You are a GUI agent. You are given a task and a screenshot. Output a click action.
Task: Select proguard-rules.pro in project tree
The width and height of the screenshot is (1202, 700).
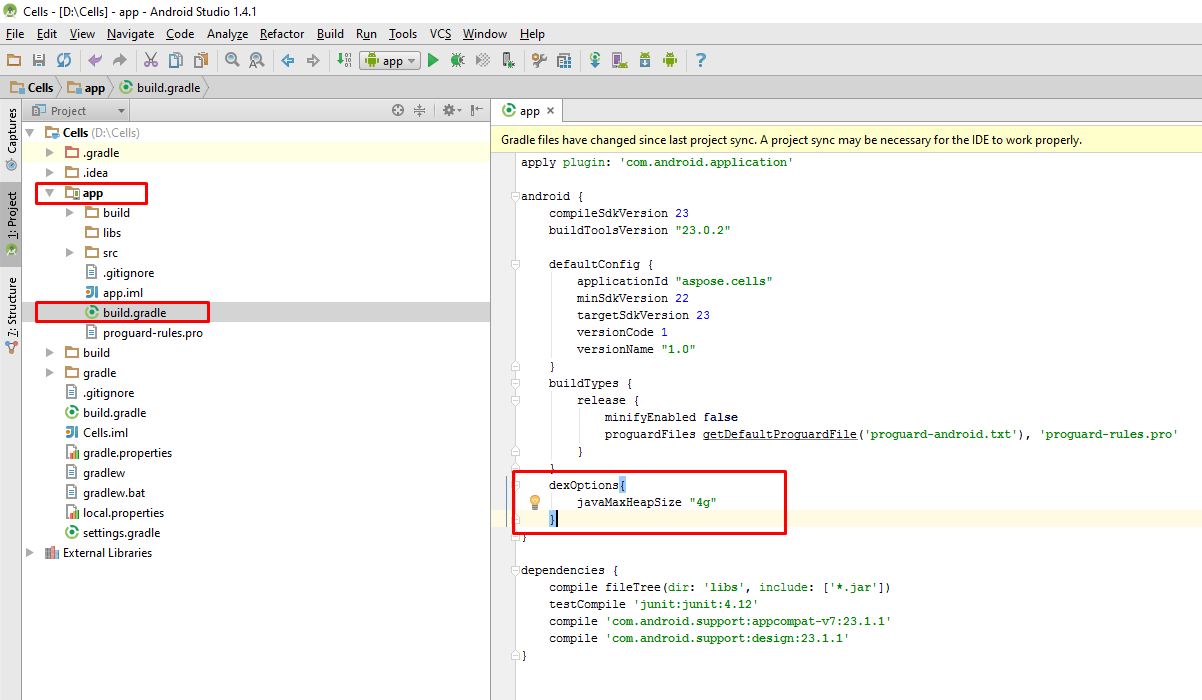152,333
